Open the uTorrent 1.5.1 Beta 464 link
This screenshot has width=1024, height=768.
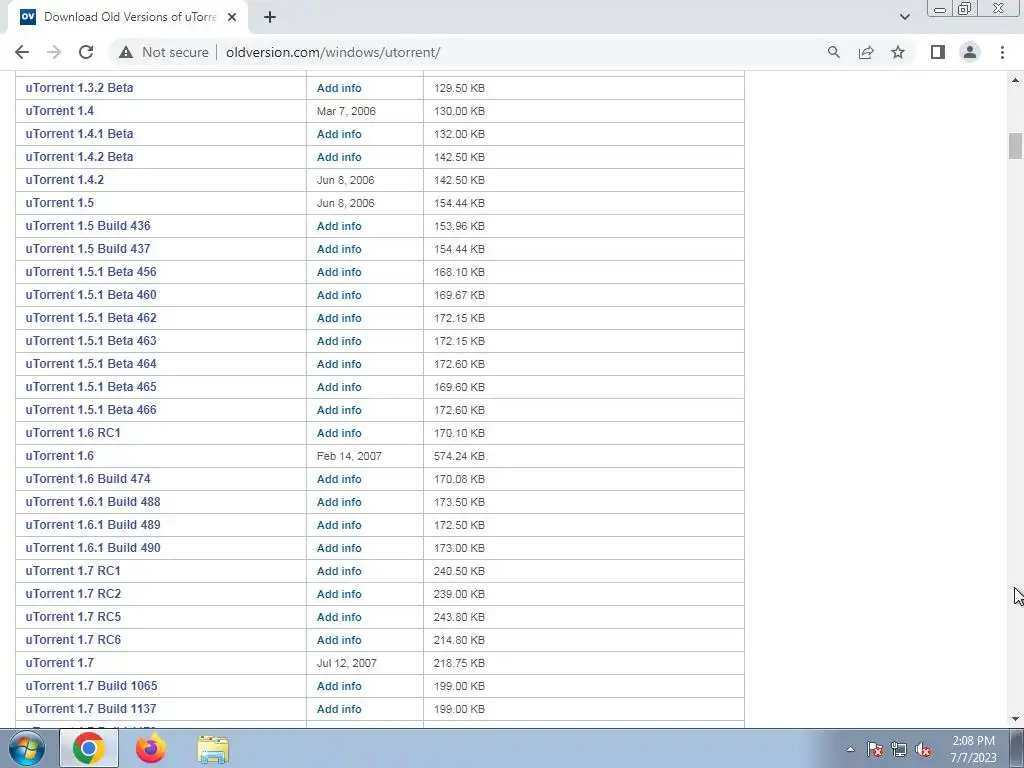[x=91, y=364]
